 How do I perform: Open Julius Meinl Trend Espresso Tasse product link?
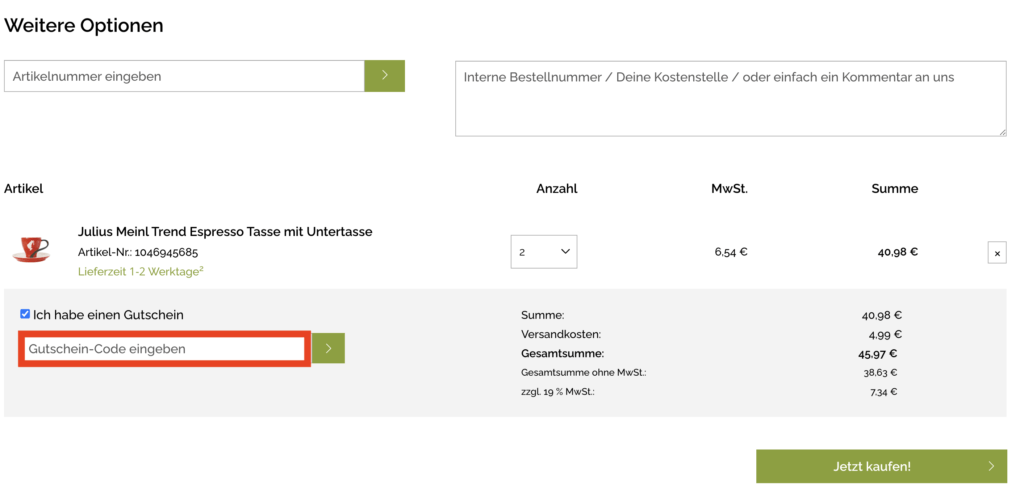(225, 232)
